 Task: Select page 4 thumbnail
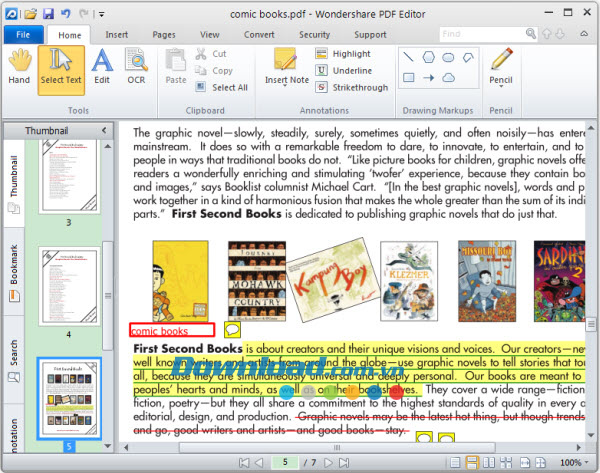(69, 286)
